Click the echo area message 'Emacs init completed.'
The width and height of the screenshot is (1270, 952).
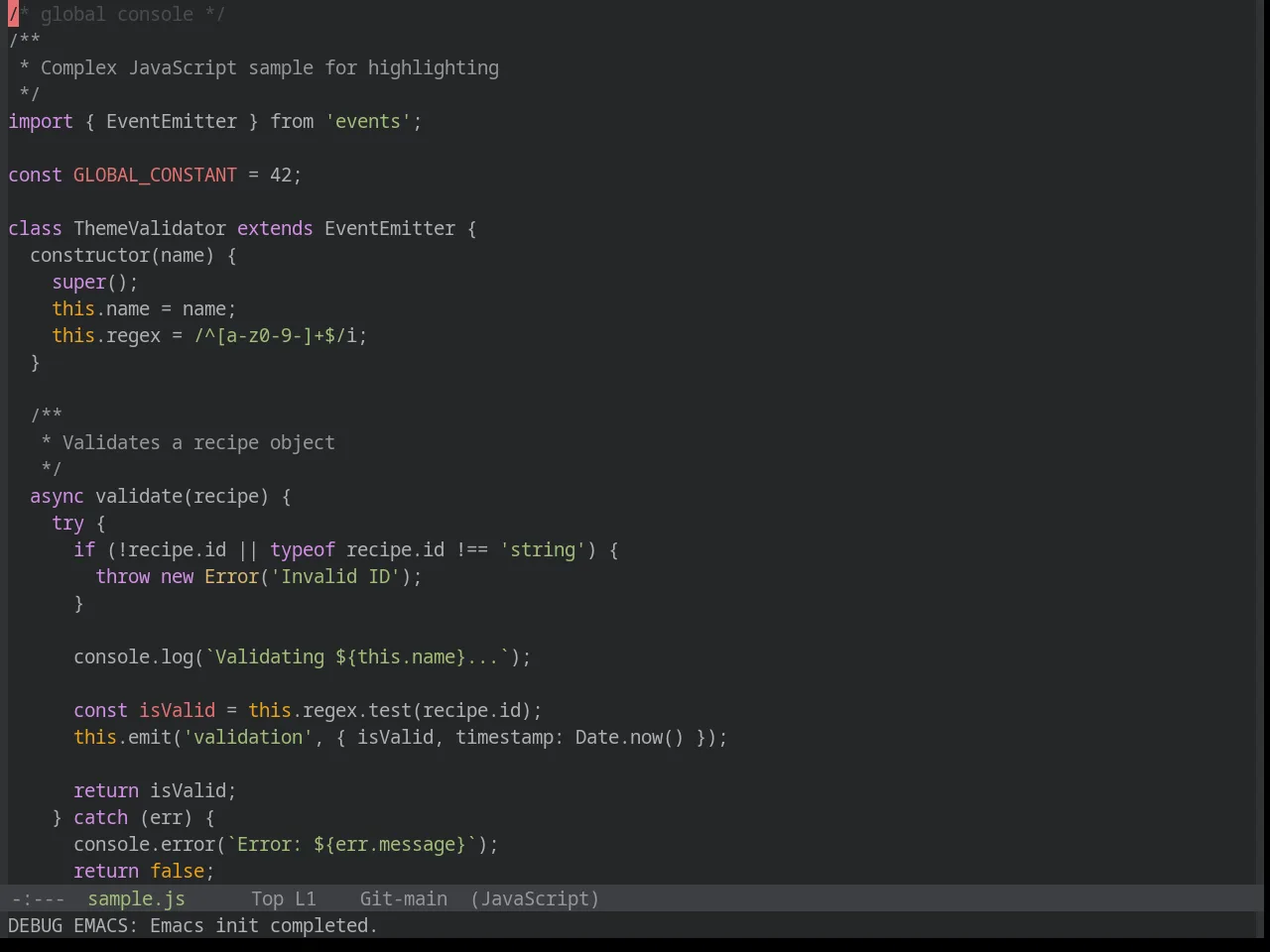pyautogui.click(x=264, y=925)
